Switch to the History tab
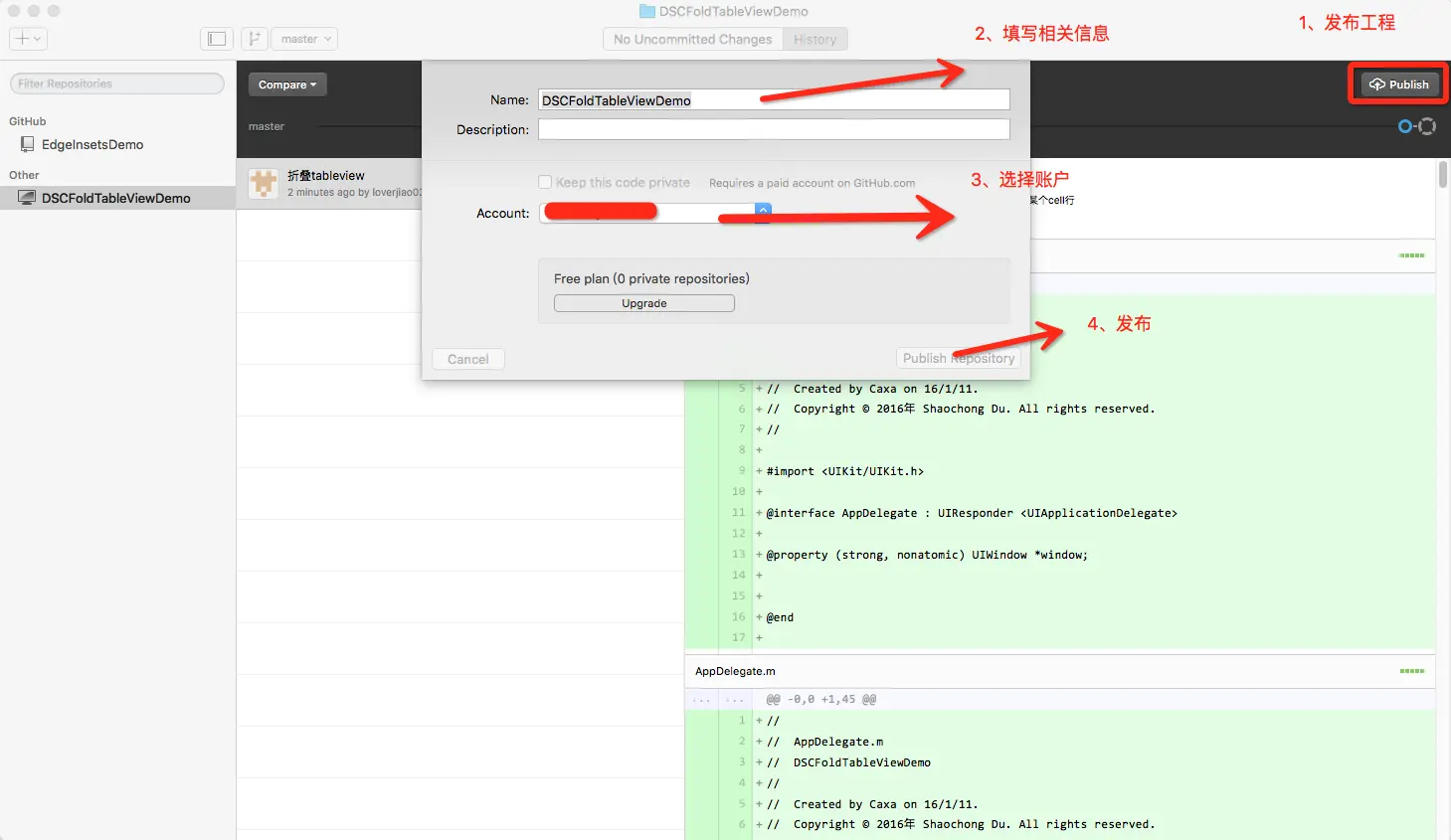This screenshot has width=1451, height=840. coord(816,40)
